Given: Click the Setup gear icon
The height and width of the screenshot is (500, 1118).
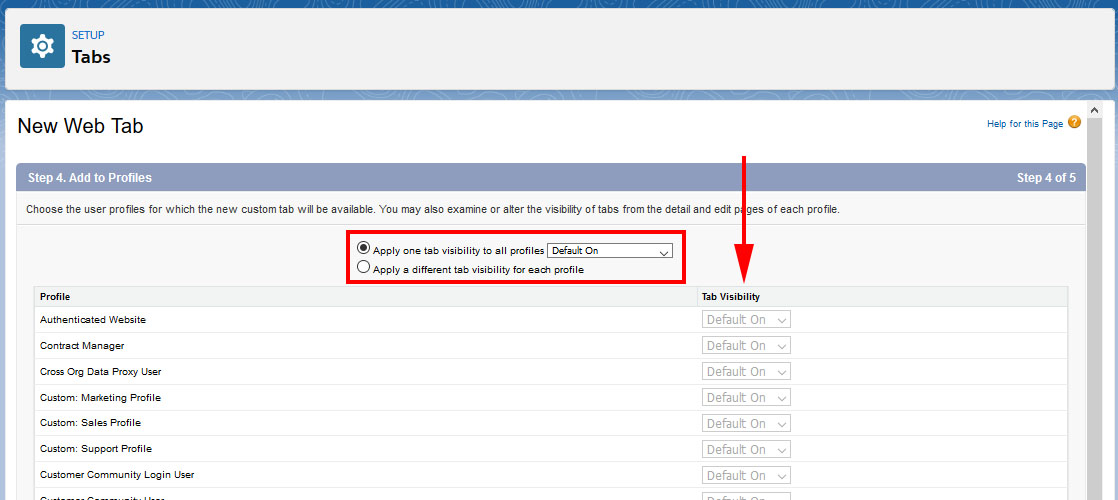Looking at the screenshot, I should point(42,46).
